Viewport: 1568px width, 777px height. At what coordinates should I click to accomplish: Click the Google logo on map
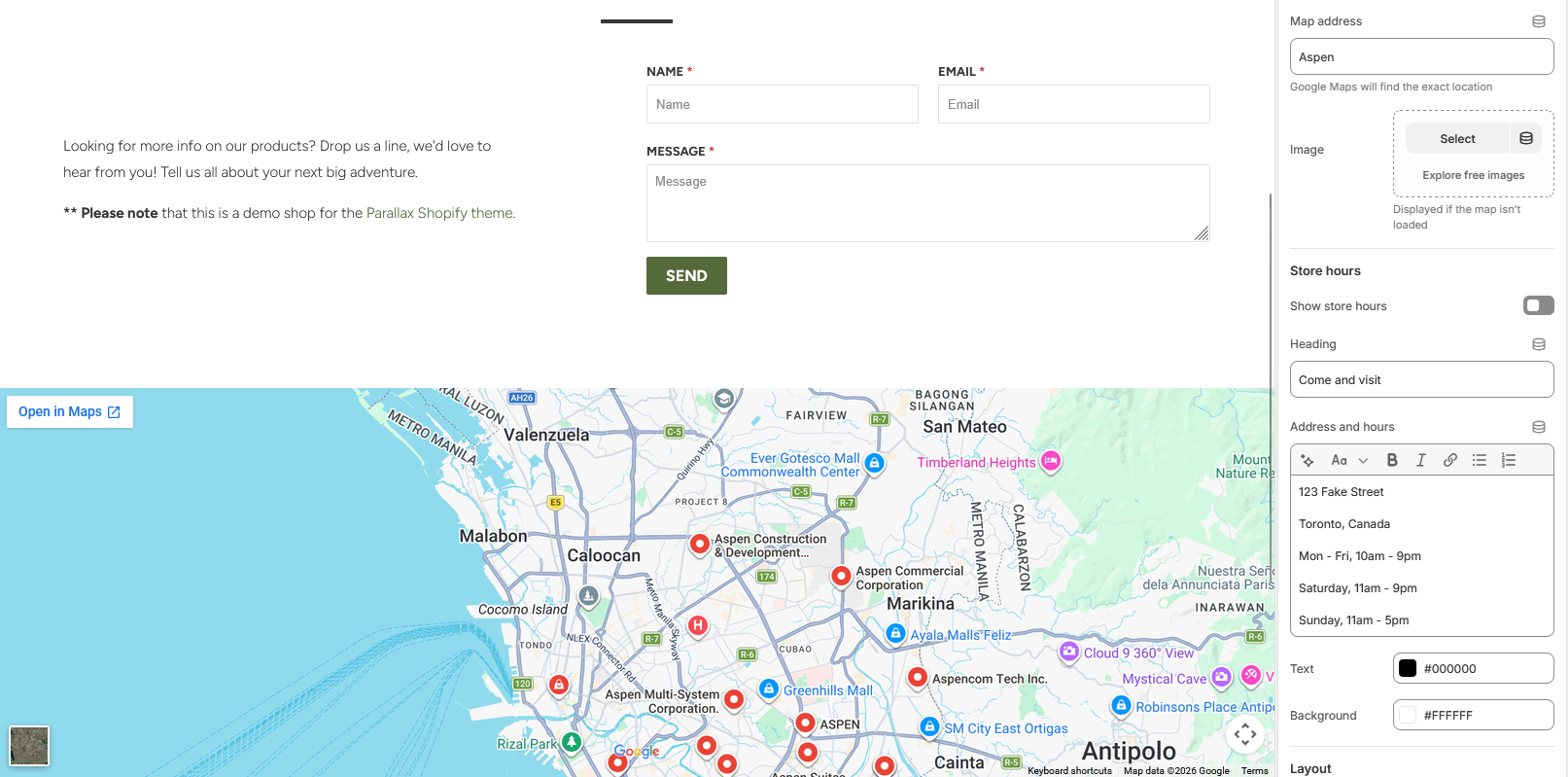click(637, 751)
